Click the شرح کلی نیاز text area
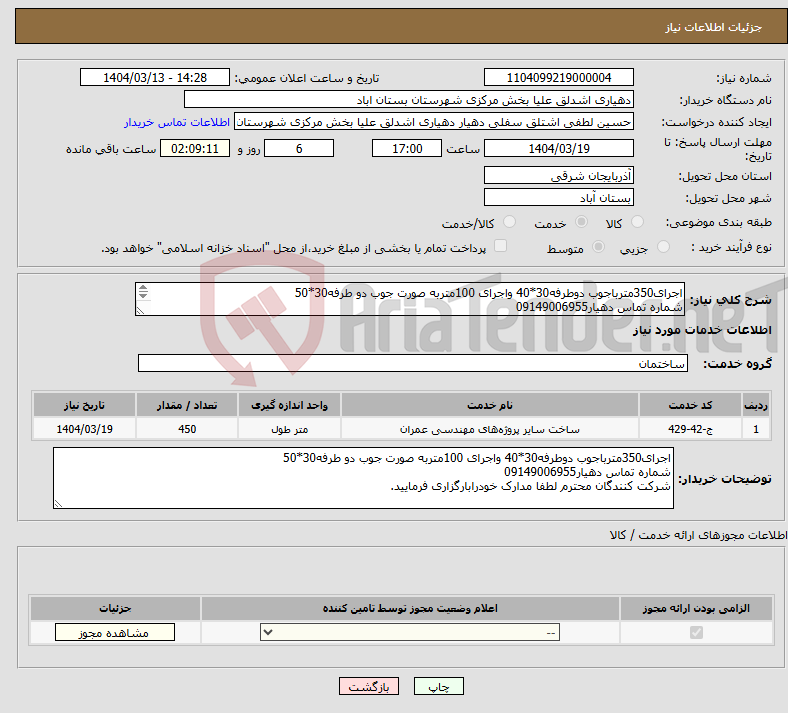This screenshot has width=788, height=713. pos(410,299)
